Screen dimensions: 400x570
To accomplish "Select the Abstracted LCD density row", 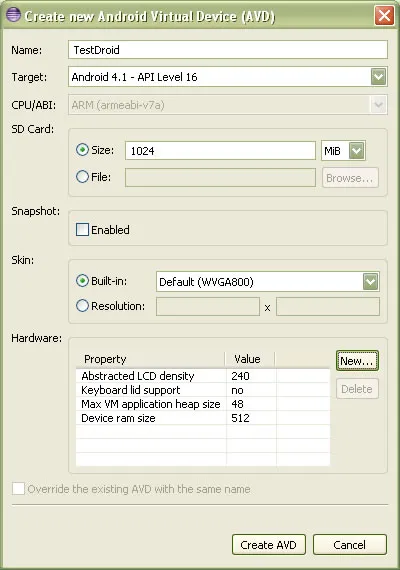I will click(203, 376).
